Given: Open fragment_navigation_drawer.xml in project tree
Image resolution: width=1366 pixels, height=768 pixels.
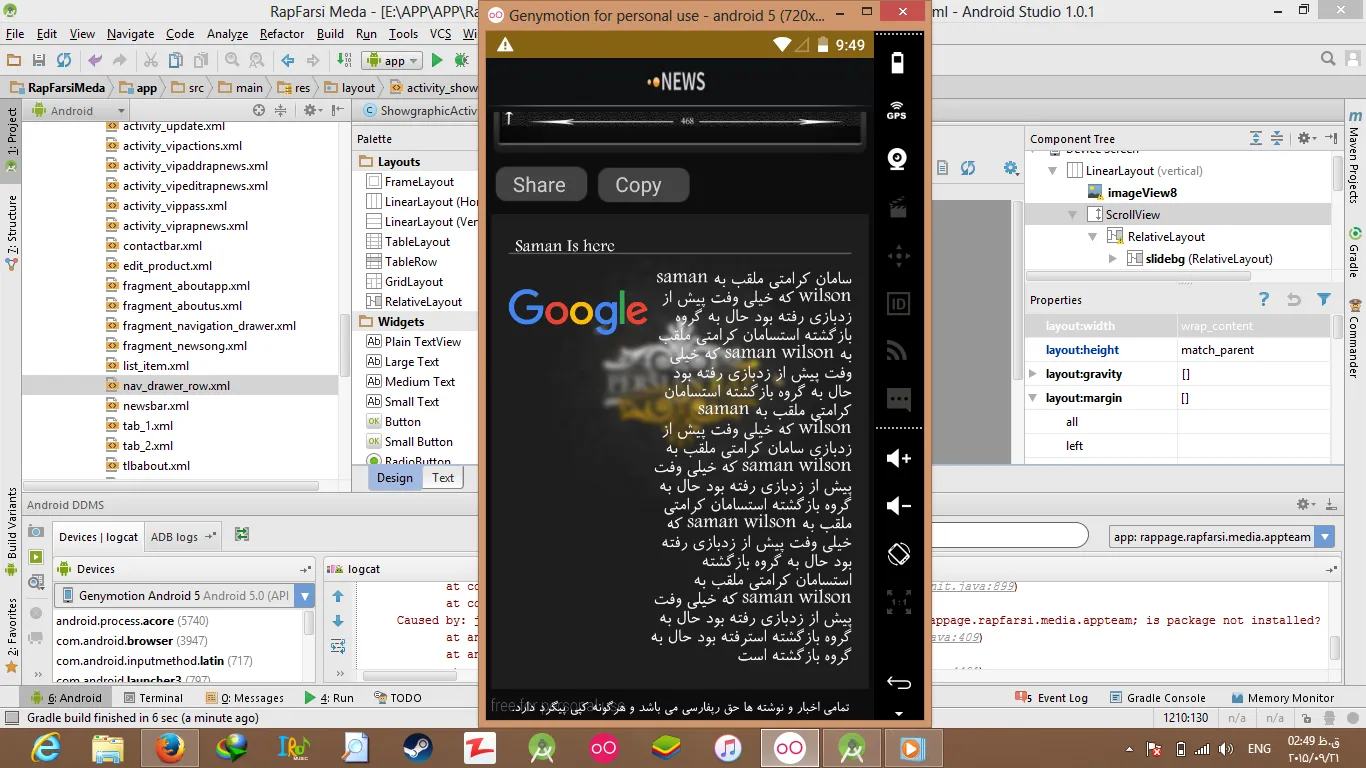Looking at the screenshot, I should [209, 326].
